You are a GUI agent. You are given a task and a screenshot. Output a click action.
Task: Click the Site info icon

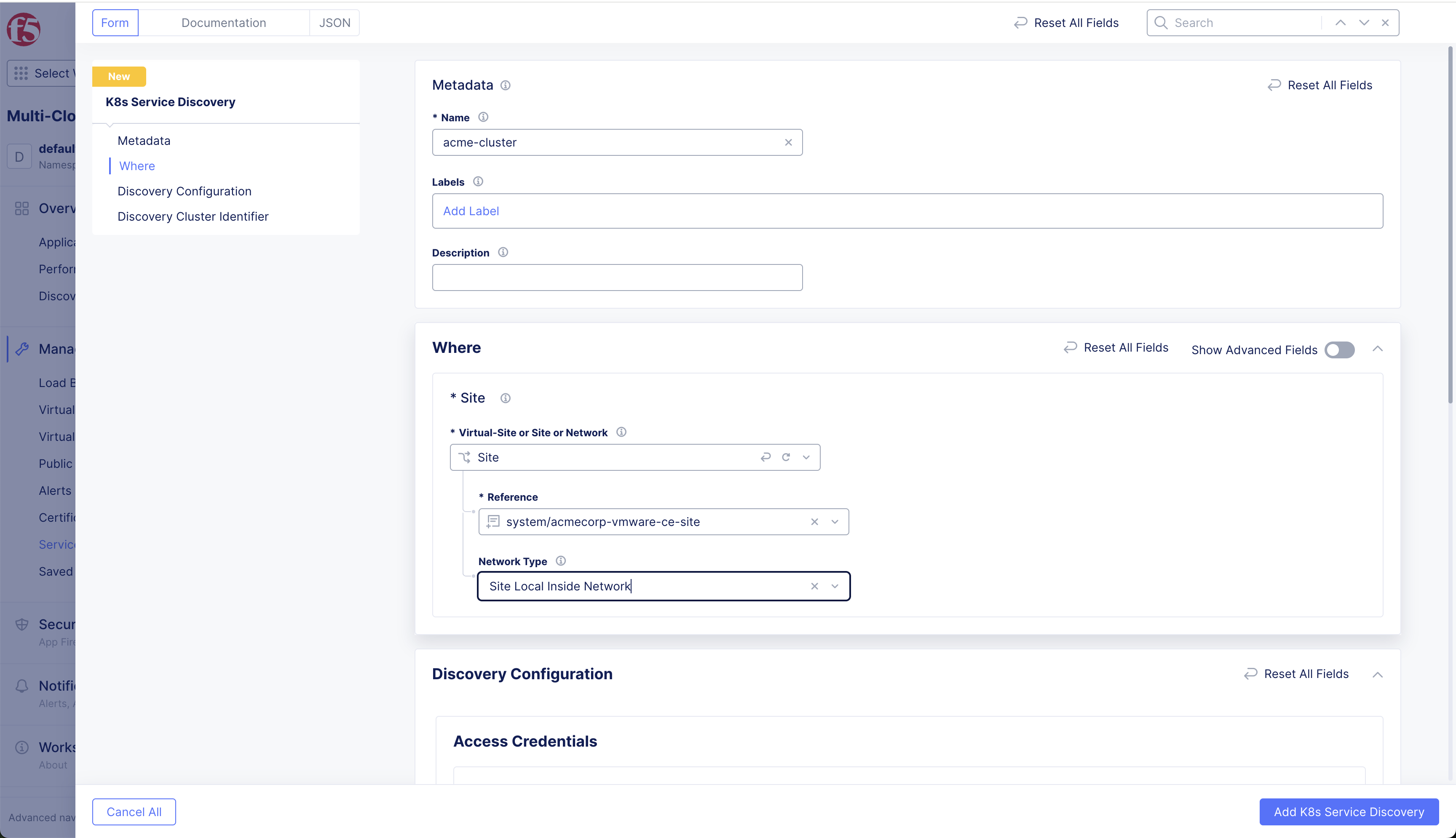[x=506, y=398]
